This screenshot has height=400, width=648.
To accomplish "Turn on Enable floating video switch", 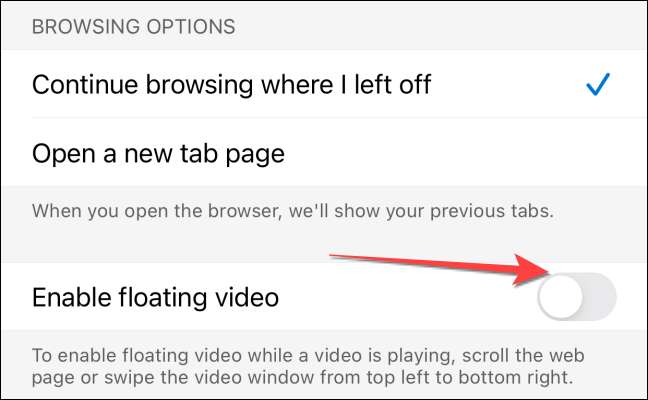I will click(577, 297).
